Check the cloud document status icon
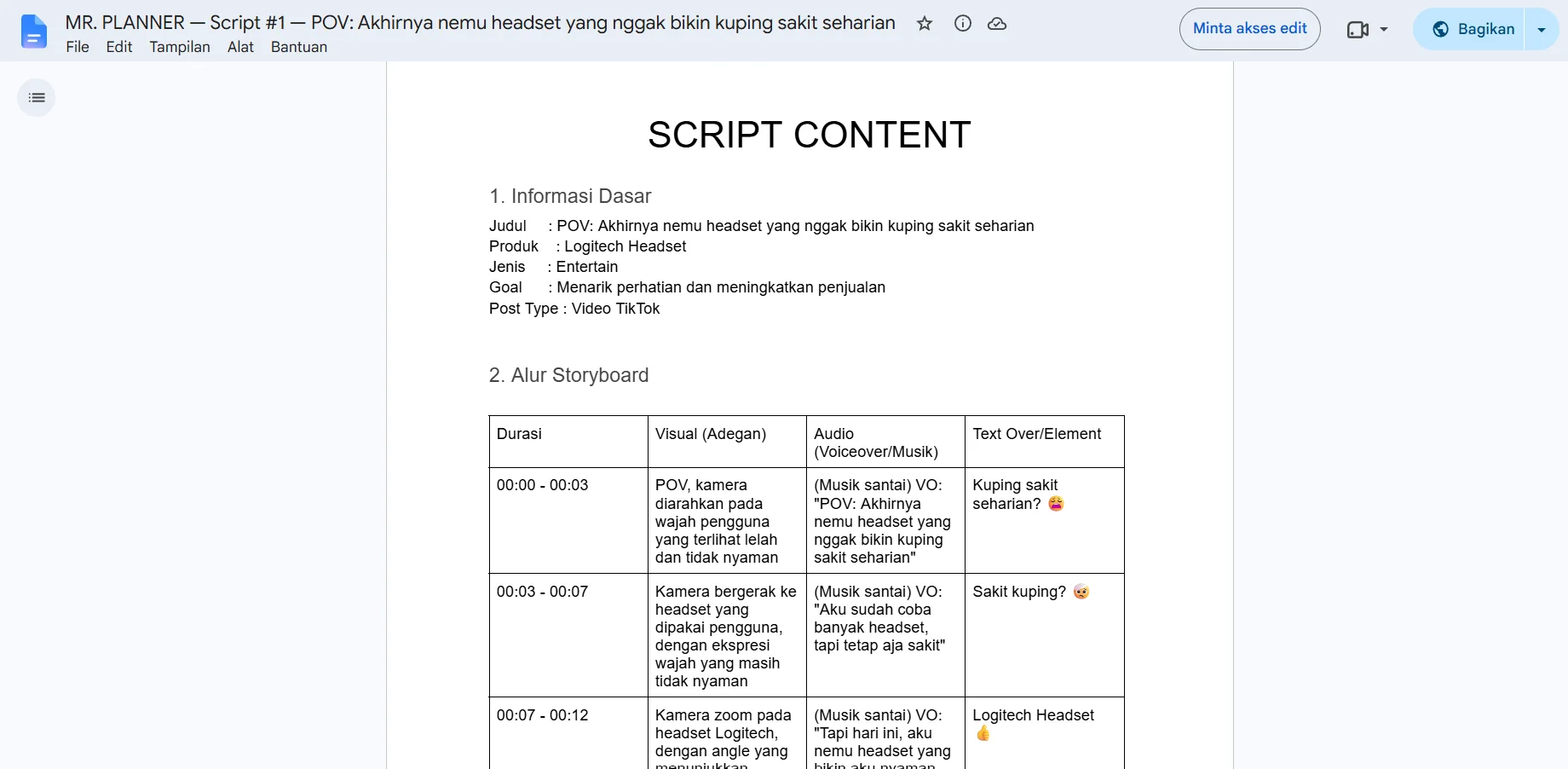1568x769 pixels. [997, 24]
